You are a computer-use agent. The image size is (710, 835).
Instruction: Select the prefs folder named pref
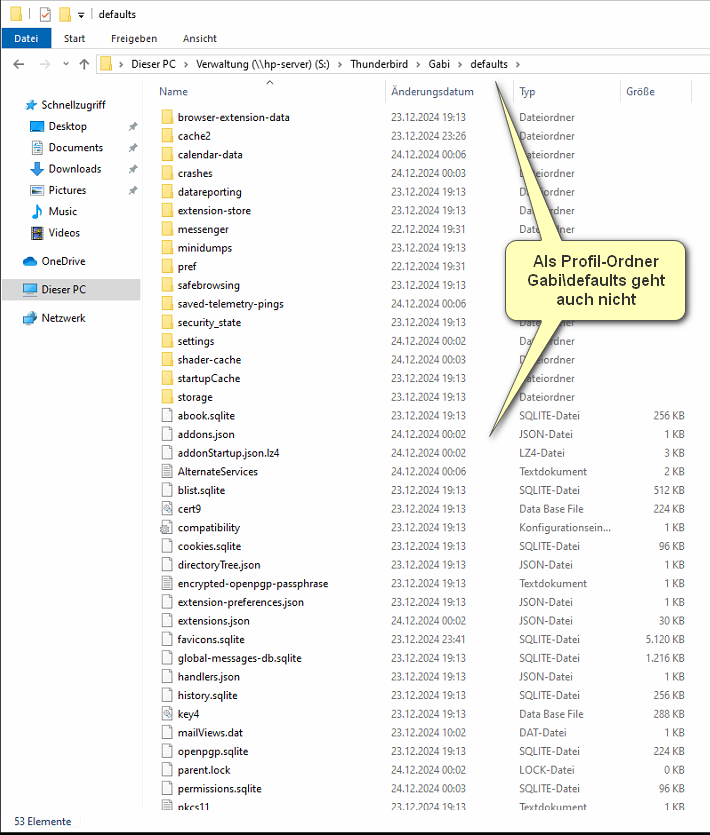coord(187,267)
